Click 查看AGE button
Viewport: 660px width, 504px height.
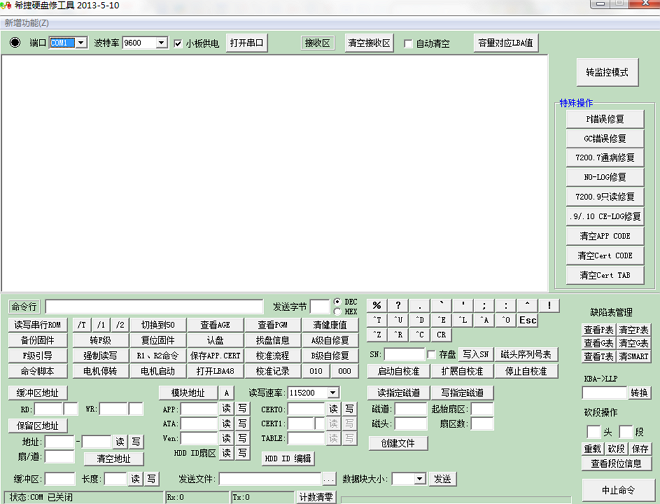point(215,325)
